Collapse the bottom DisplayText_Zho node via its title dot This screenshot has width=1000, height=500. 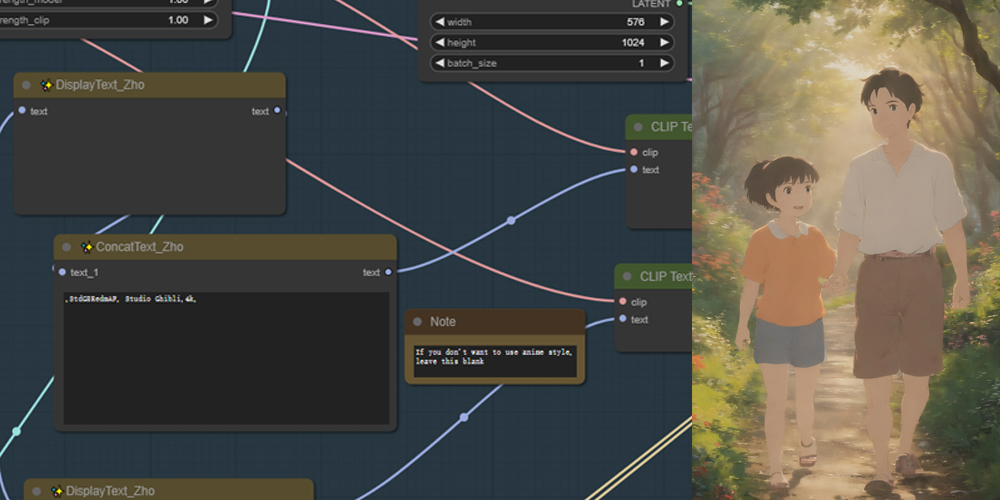point(36,491)
